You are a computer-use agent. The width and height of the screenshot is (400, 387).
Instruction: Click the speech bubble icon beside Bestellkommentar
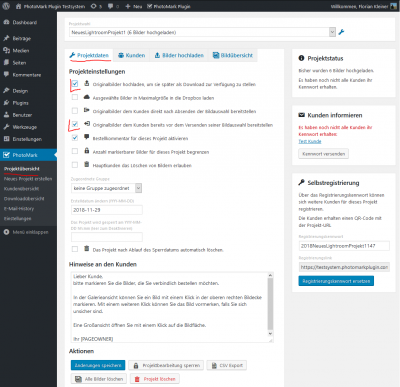87,137
